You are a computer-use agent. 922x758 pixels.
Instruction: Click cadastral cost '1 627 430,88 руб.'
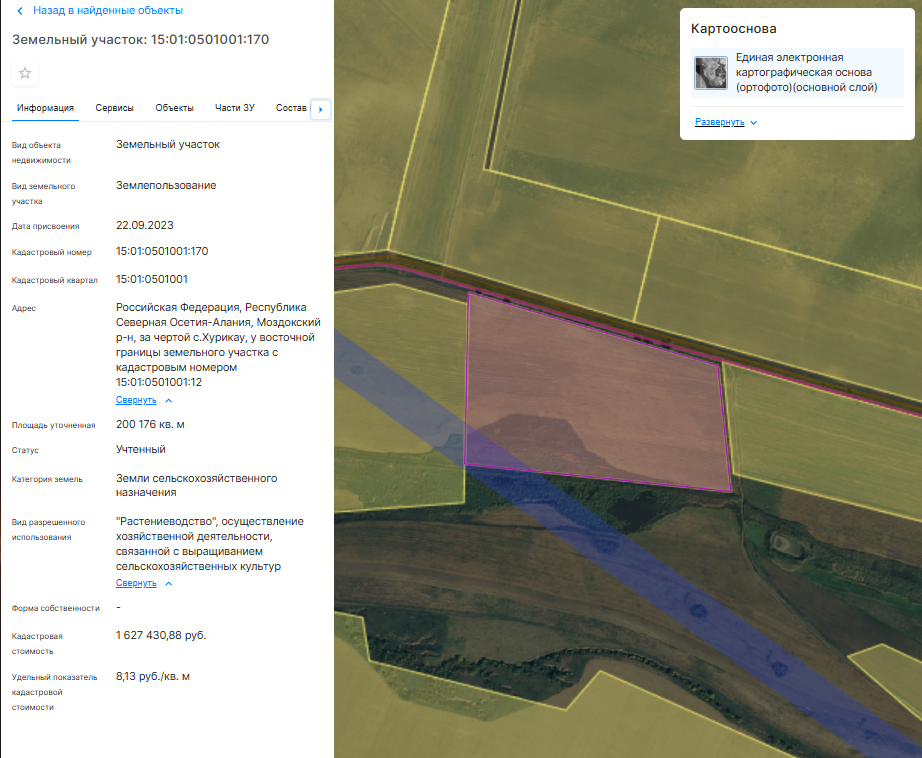tap(161, 635)
